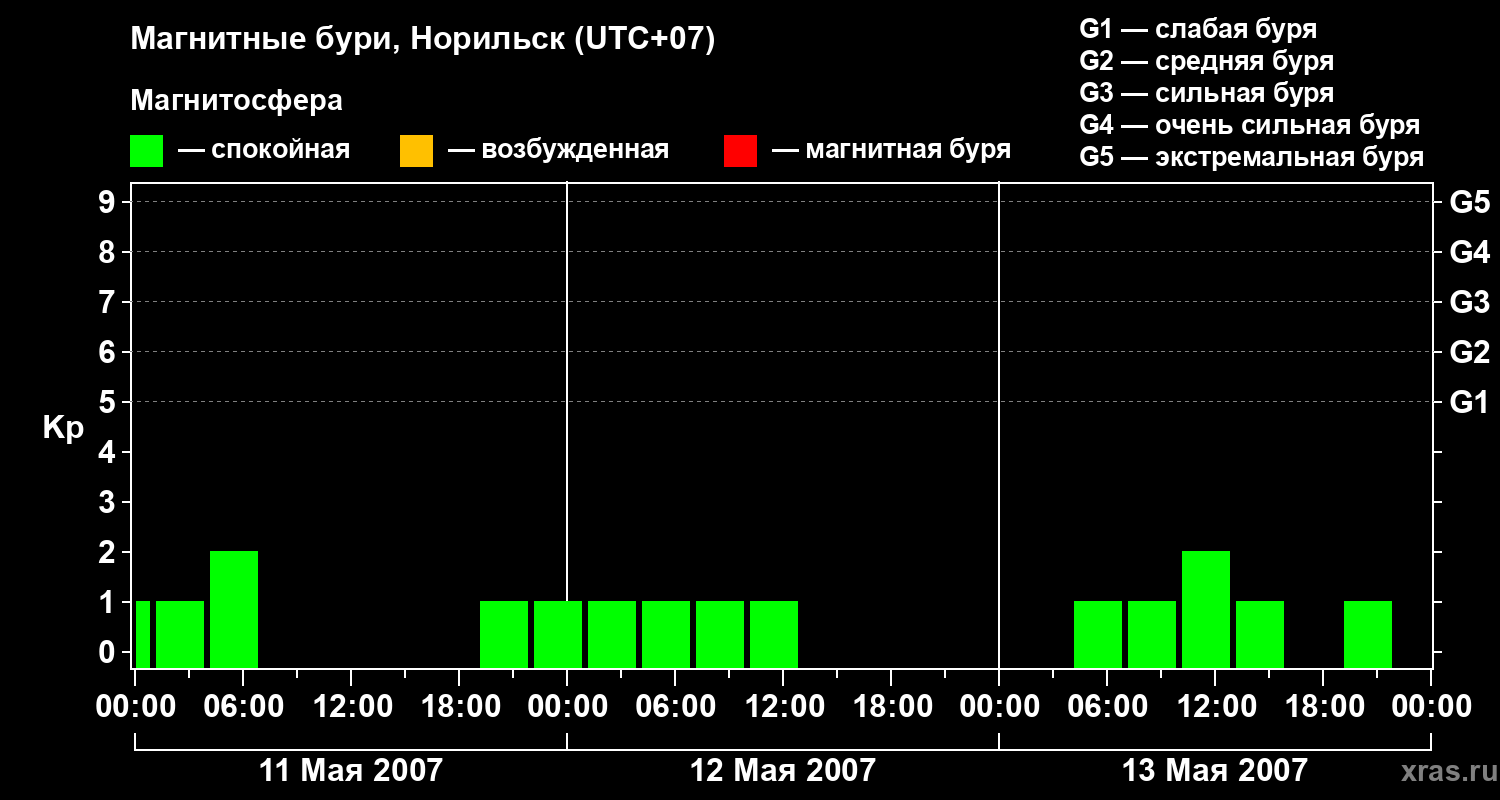Click the '12:00' time label under 11 Мая
Image resolution: width=1500 pixels, height=800 pixels.
click(351, 707)
